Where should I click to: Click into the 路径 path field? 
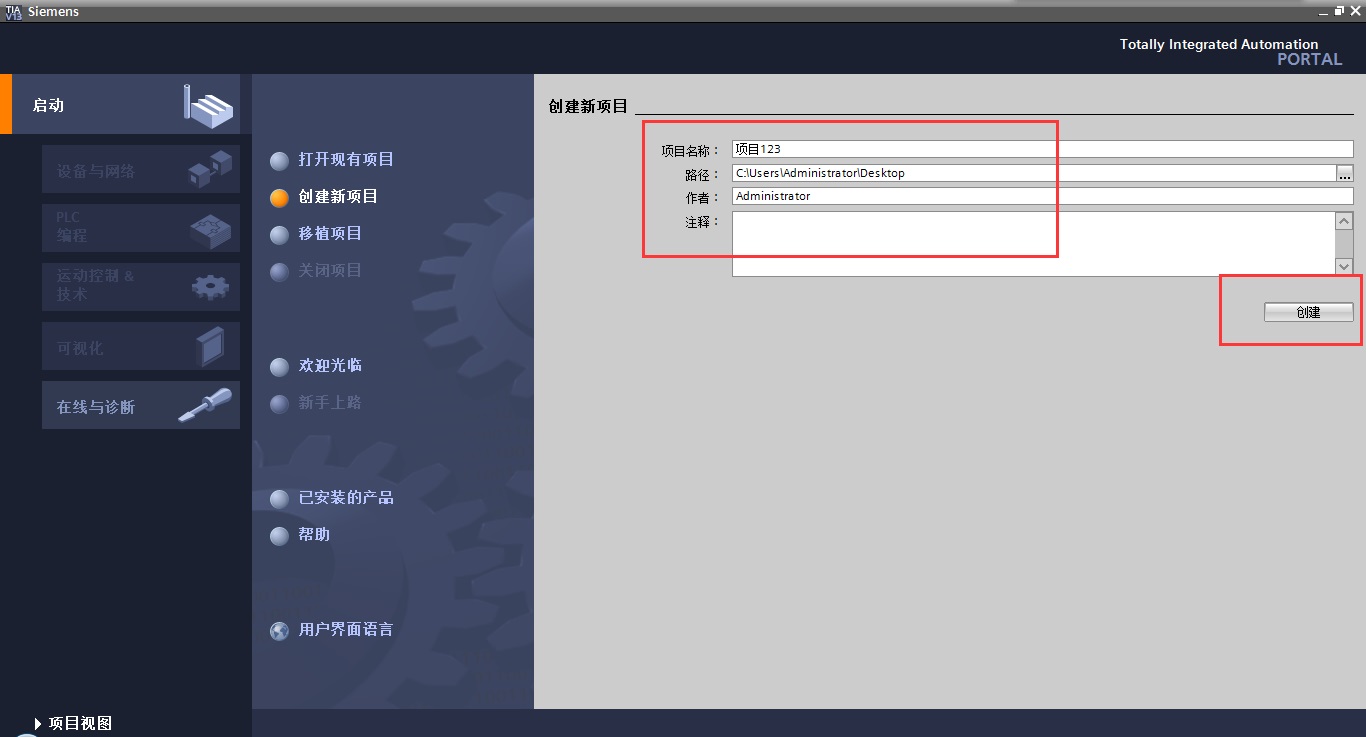click(x=1034, y=173)
